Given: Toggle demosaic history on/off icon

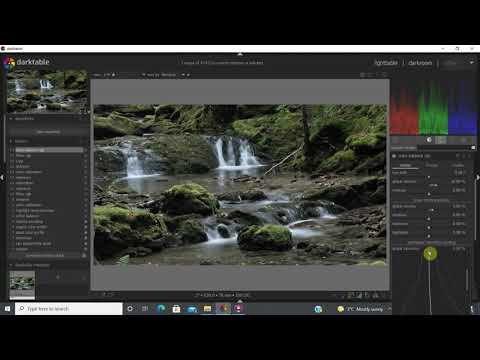Looking at the screenshot, I should coord(85,238).
